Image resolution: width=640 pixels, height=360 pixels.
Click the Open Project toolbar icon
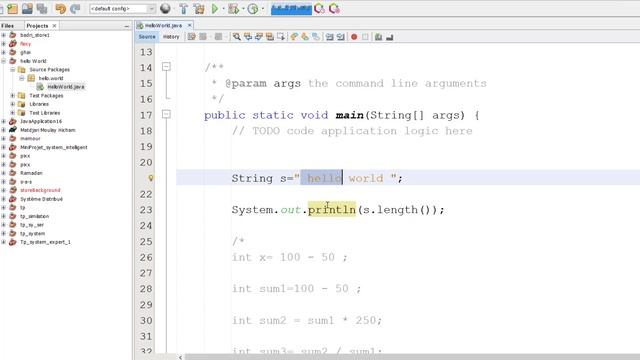coord(27,8)
